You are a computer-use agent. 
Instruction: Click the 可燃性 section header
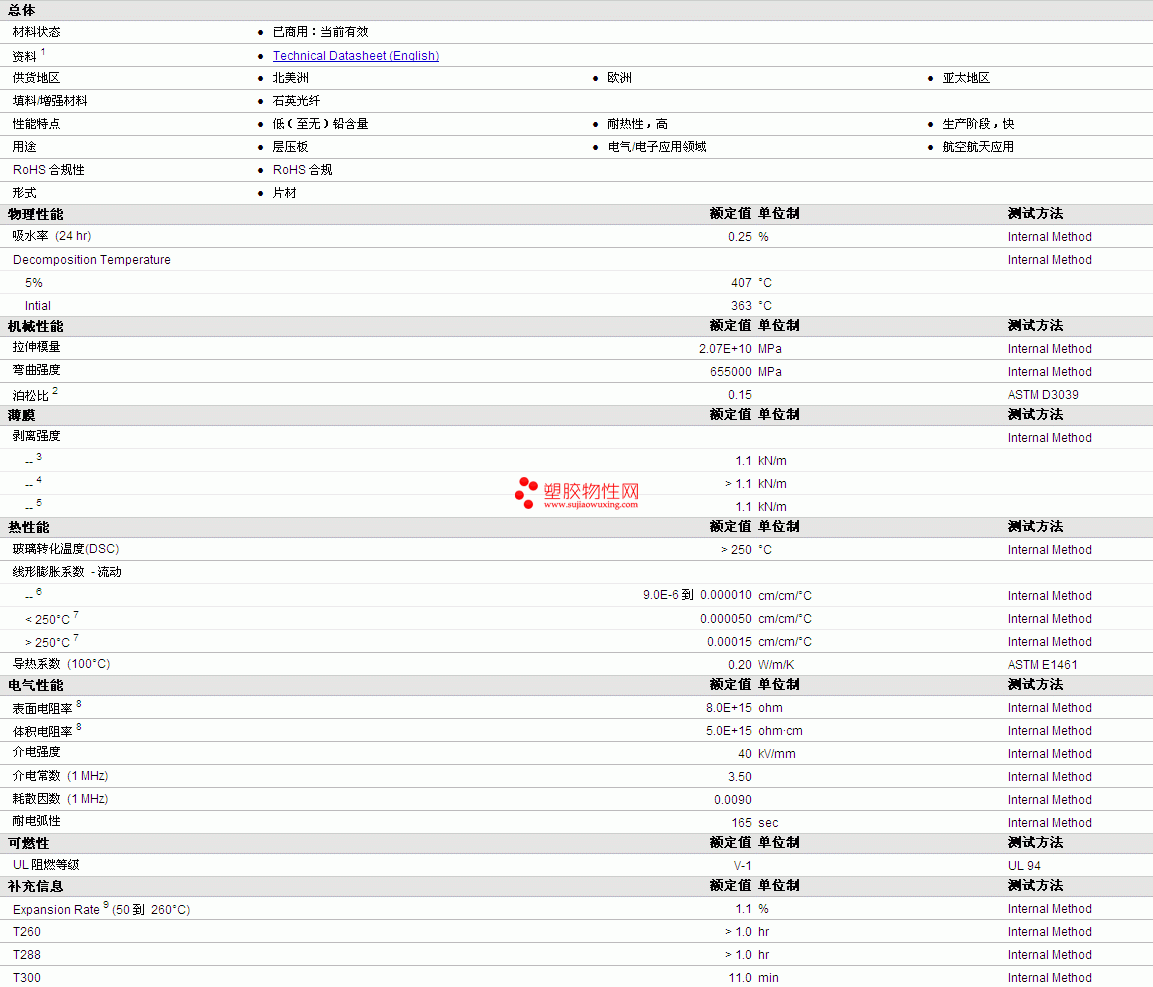(29, 844)
